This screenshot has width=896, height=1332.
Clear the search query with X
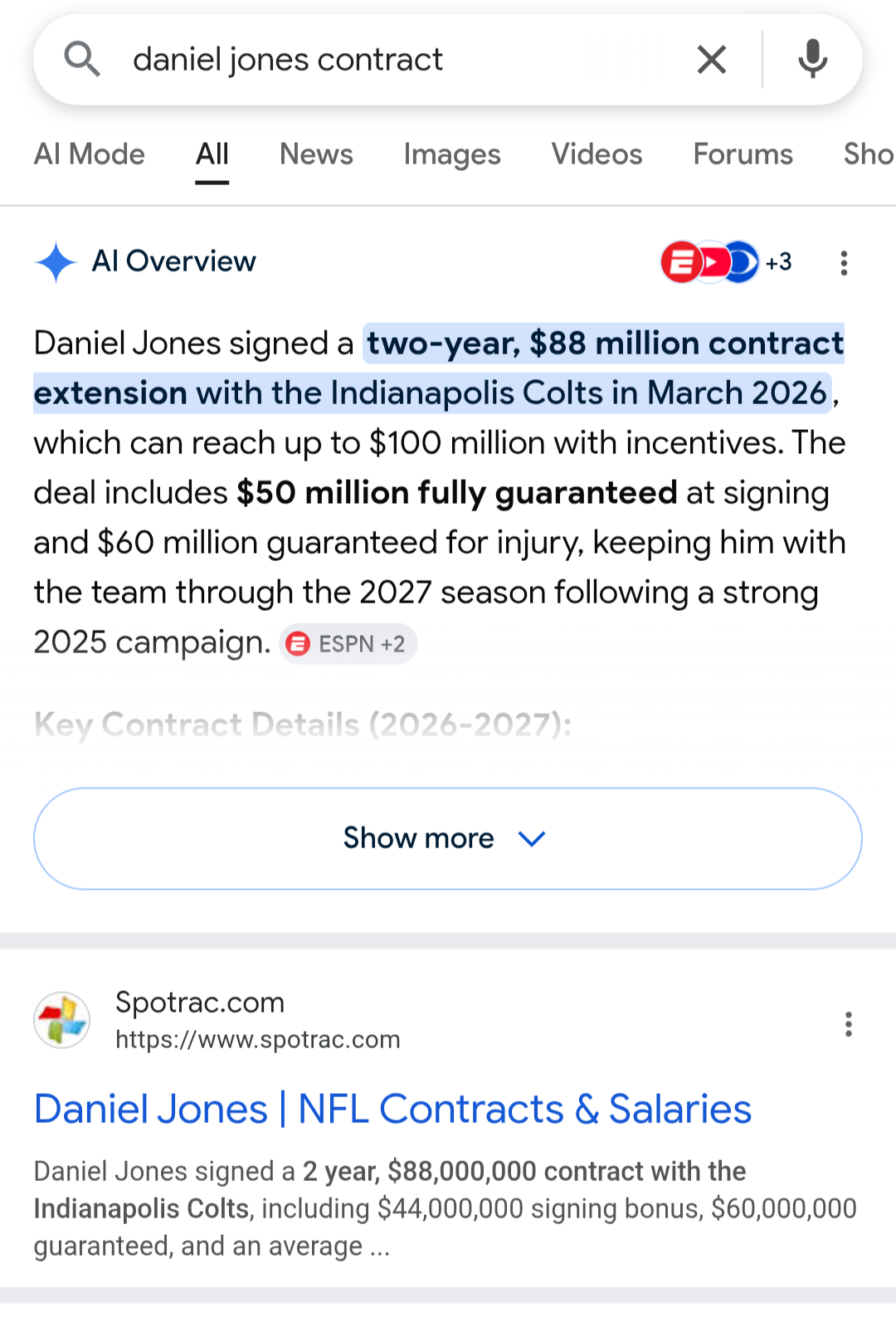[712, 60]
